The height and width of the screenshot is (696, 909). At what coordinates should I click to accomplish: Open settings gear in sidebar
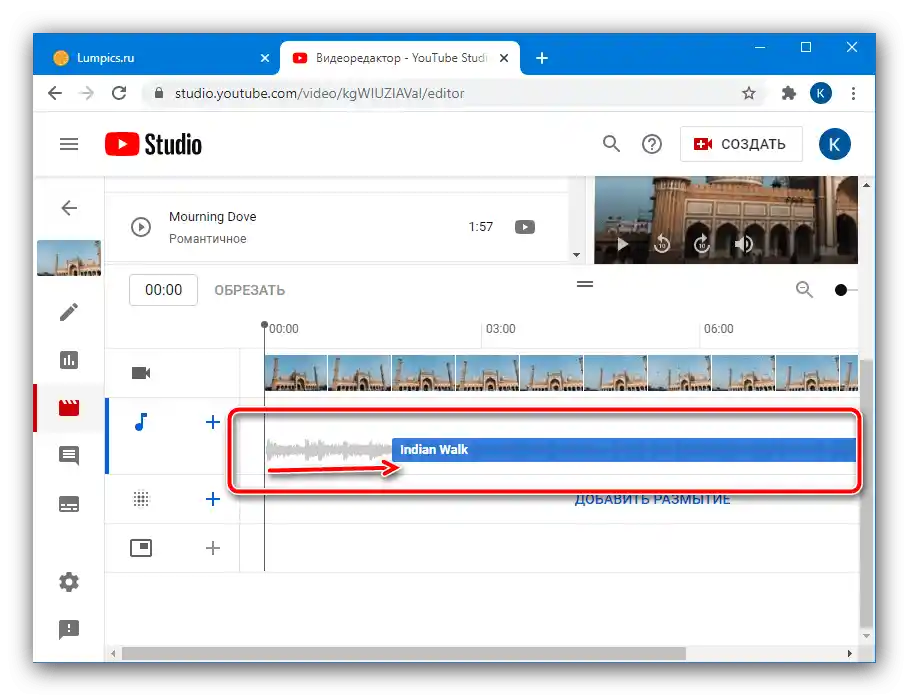pos(69,582)
